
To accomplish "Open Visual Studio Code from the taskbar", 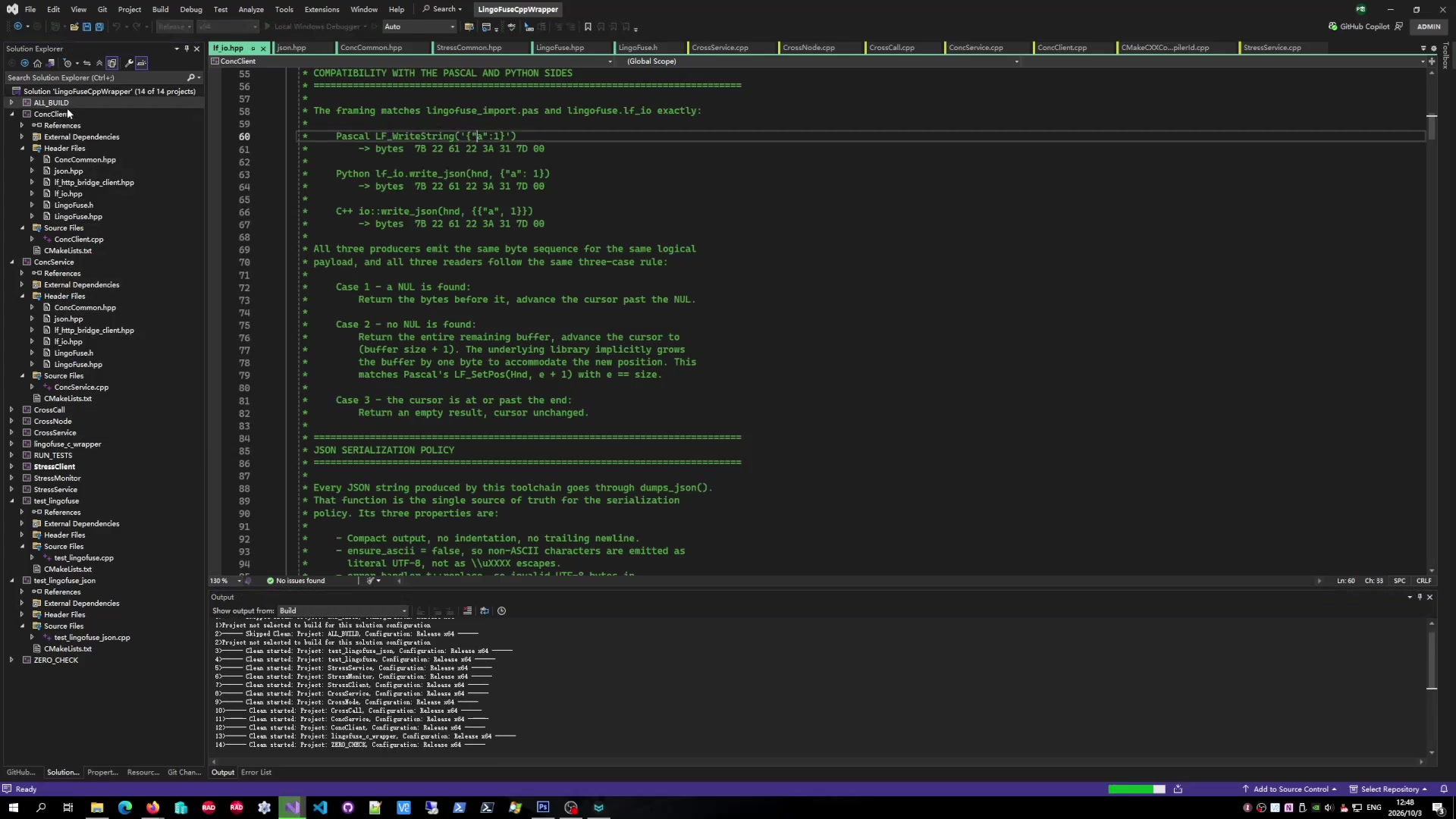I will pos(320,808).
